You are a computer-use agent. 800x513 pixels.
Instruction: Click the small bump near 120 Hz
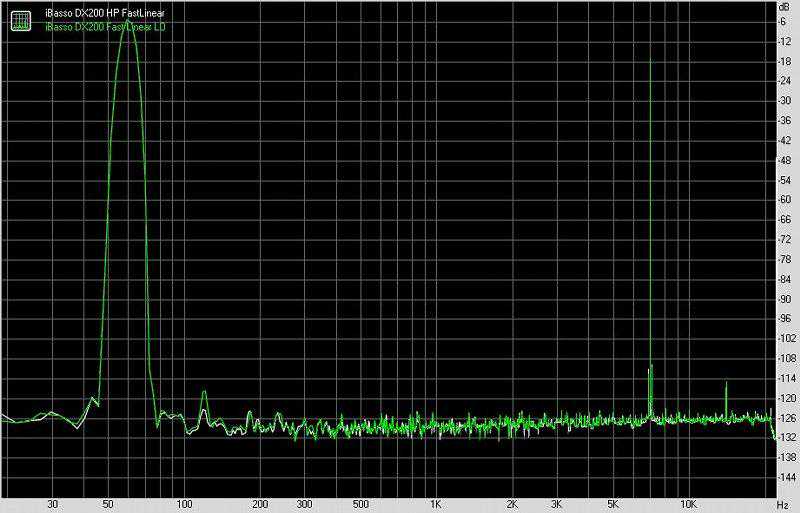203,395
